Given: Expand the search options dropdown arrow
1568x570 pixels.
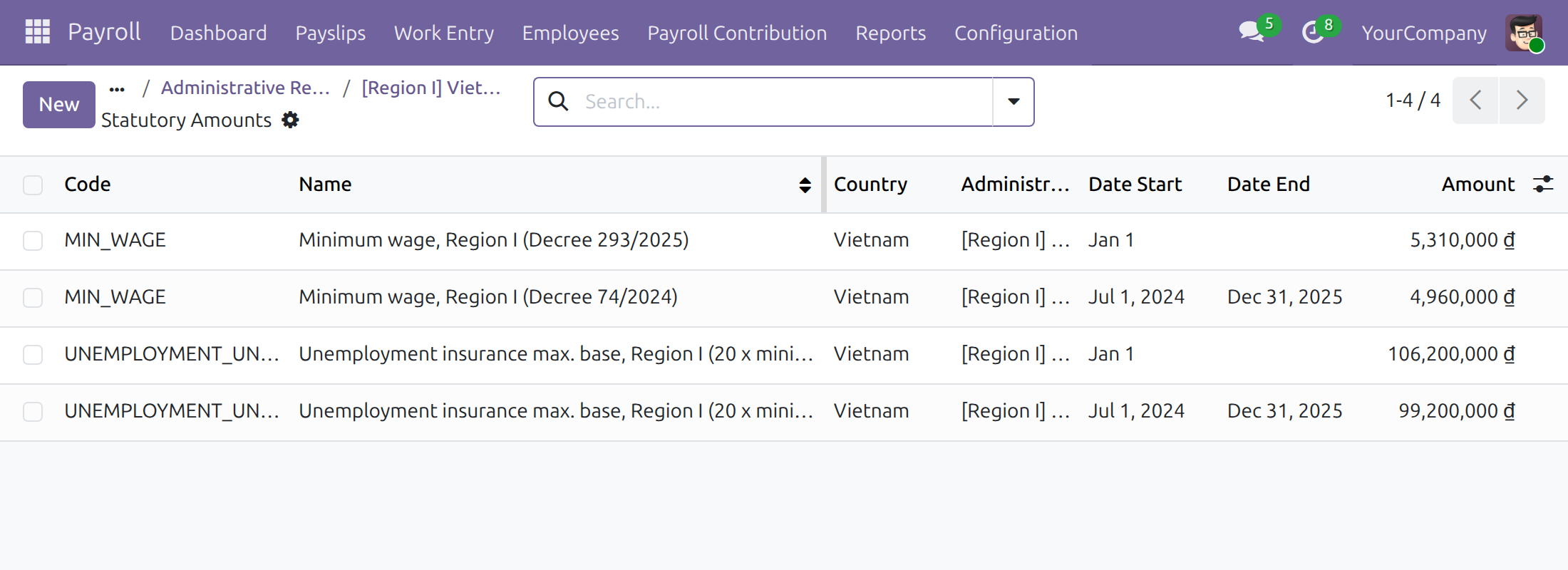Looking at the screenshot, I should pyautogui.click(x=1013, y=102).
